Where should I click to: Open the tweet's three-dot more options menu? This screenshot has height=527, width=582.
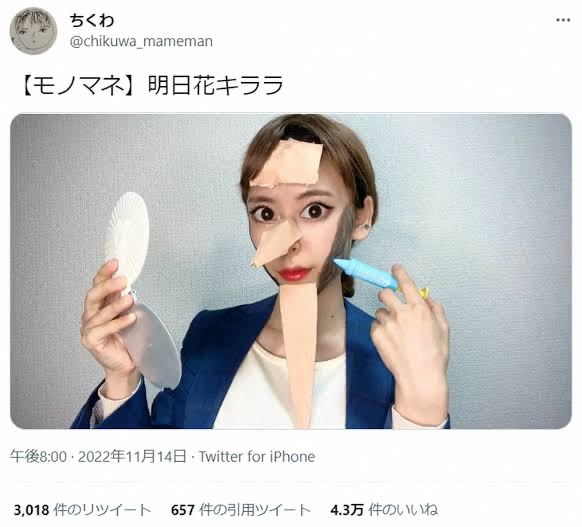[563, 20]
